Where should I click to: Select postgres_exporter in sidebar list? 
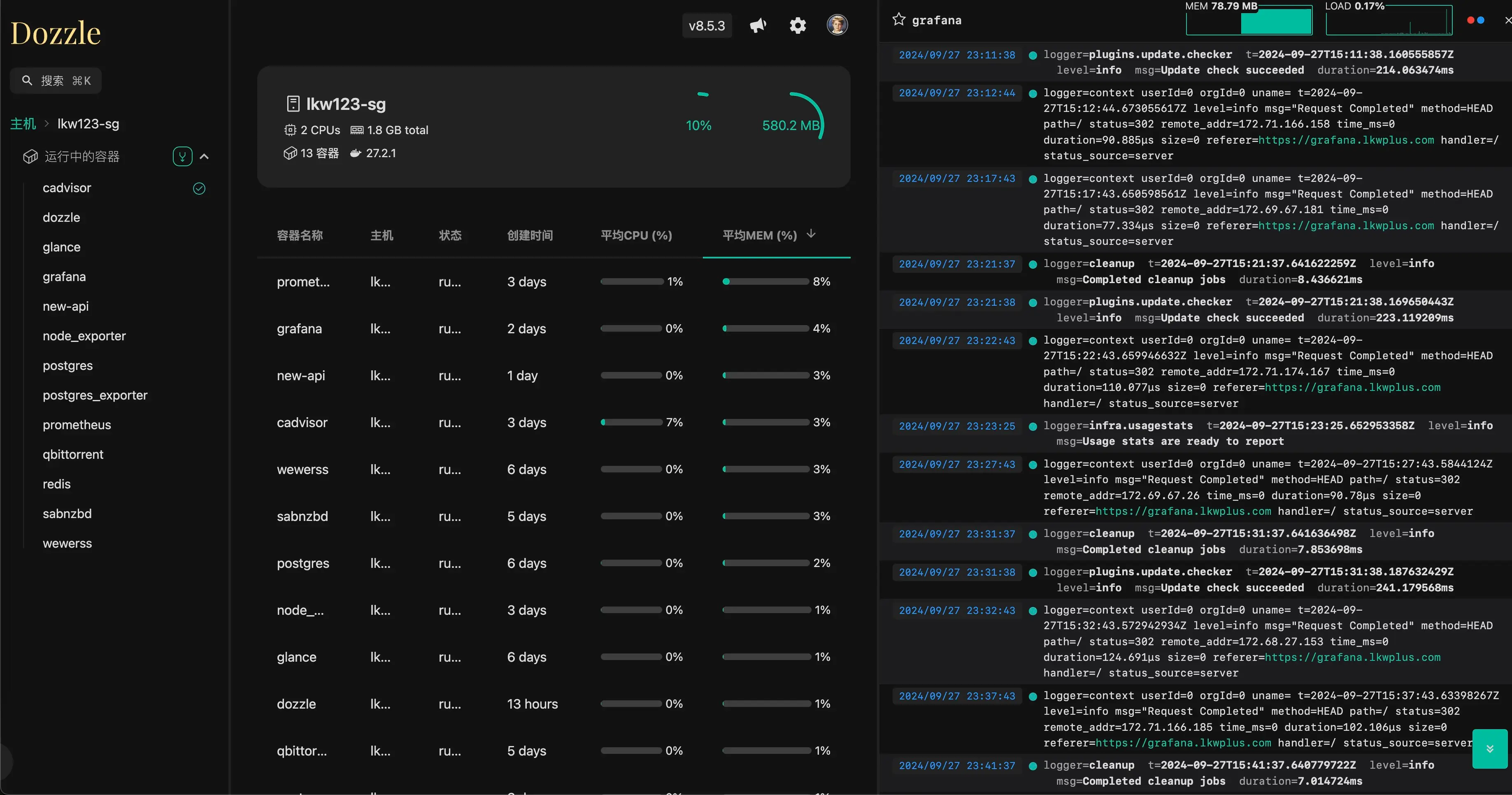tap(95, 395)
